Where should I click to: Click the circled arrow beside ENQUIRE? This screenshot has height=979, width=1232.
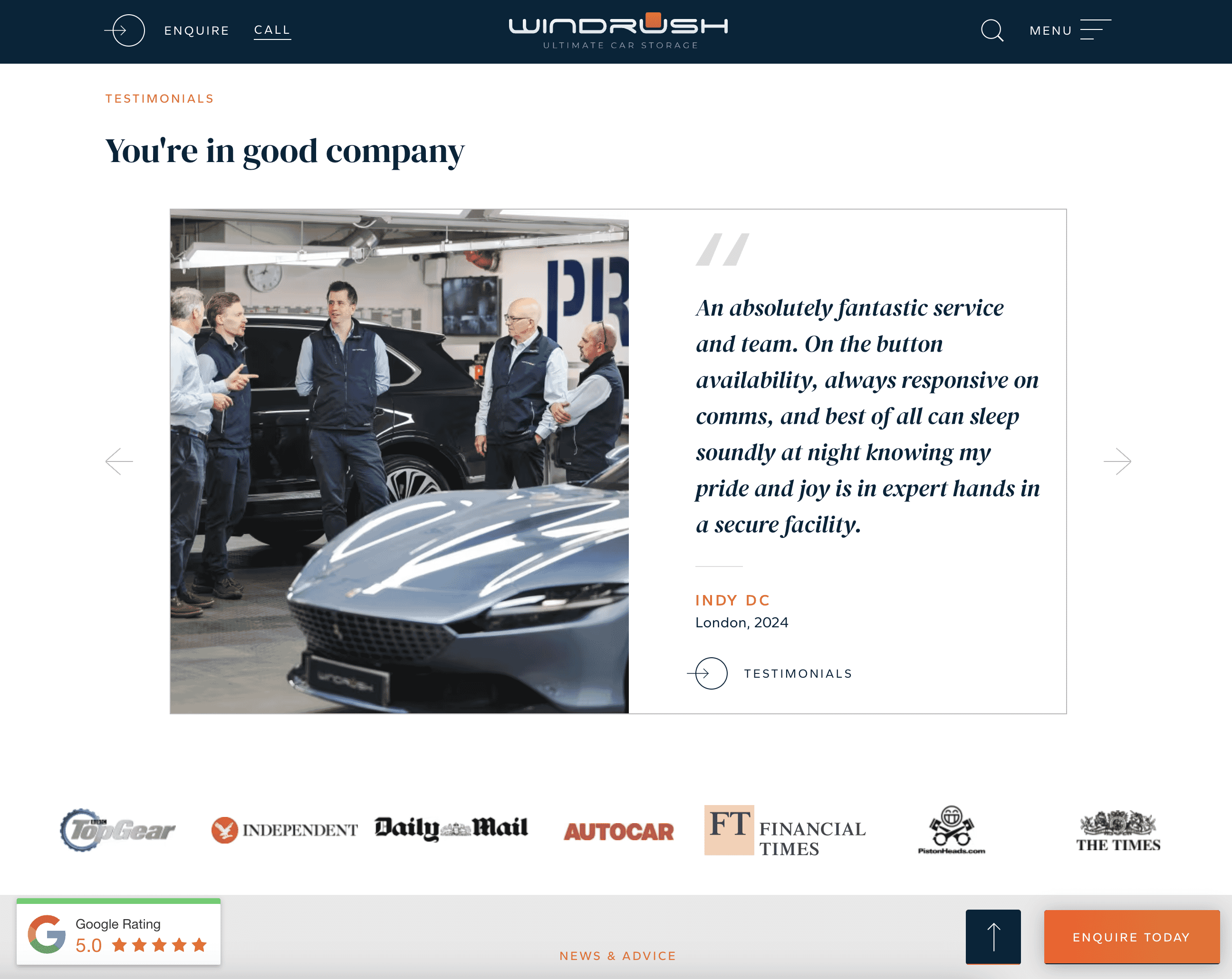[x=125, y=30]
